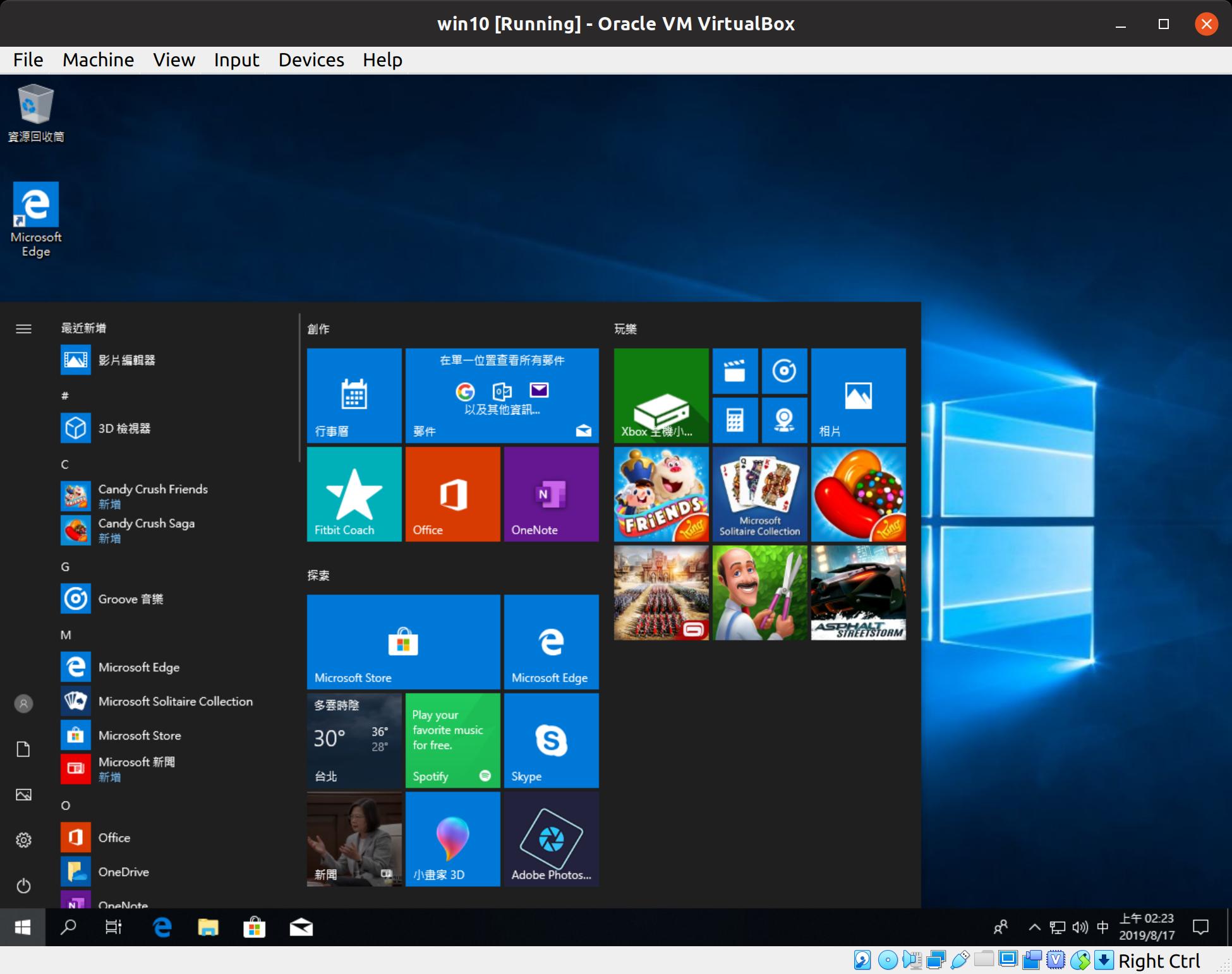The image size is (1232, 974).
Task: Launch the Fitbit Coach tile
Action: point(354,494)
